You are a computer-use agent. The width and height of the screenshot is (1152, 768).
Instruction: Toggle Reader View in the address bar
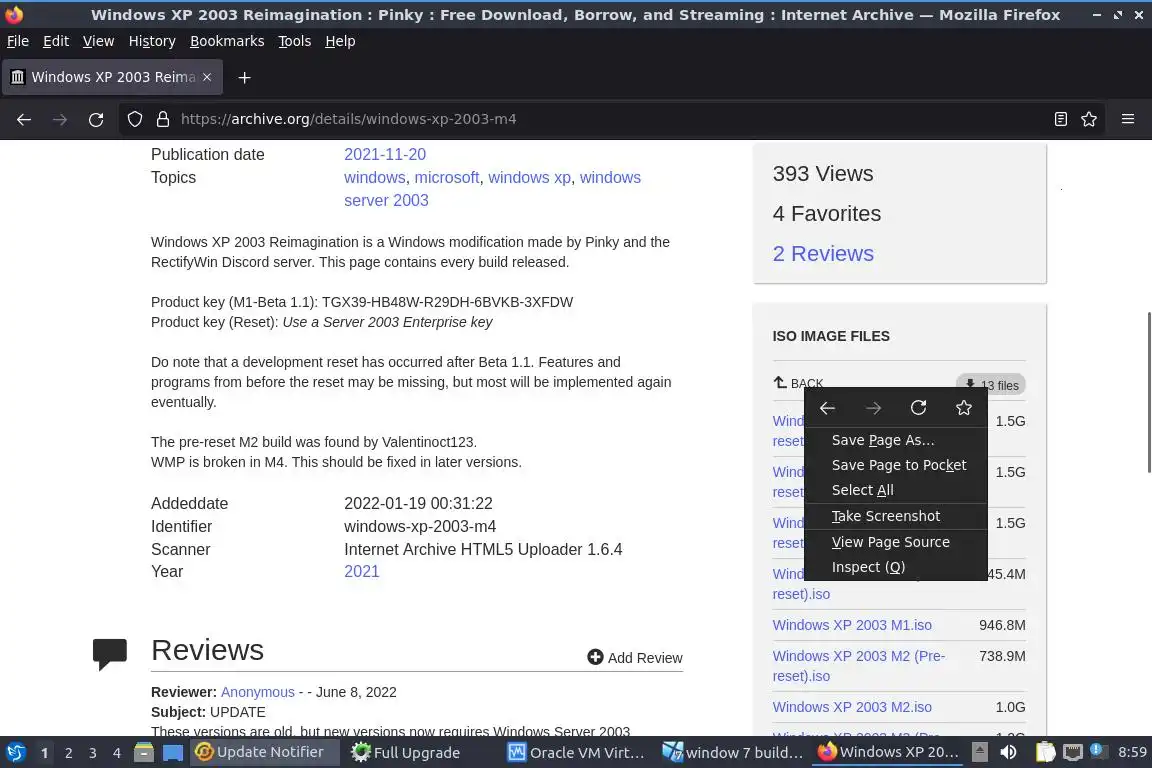pyautogui.click(x=1060, y=119)
